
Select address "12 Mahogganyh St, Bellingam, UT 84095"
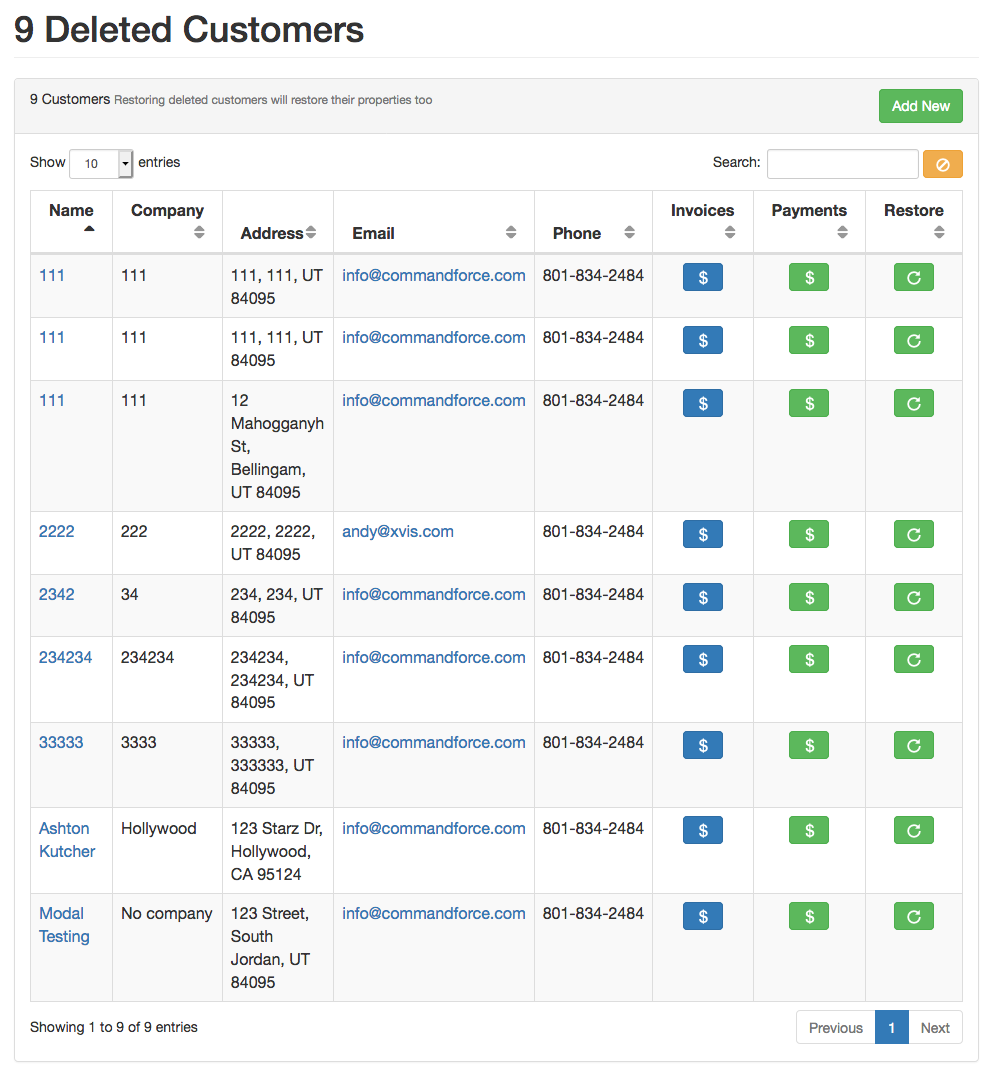pyautogui.click(x=277, y=446)
